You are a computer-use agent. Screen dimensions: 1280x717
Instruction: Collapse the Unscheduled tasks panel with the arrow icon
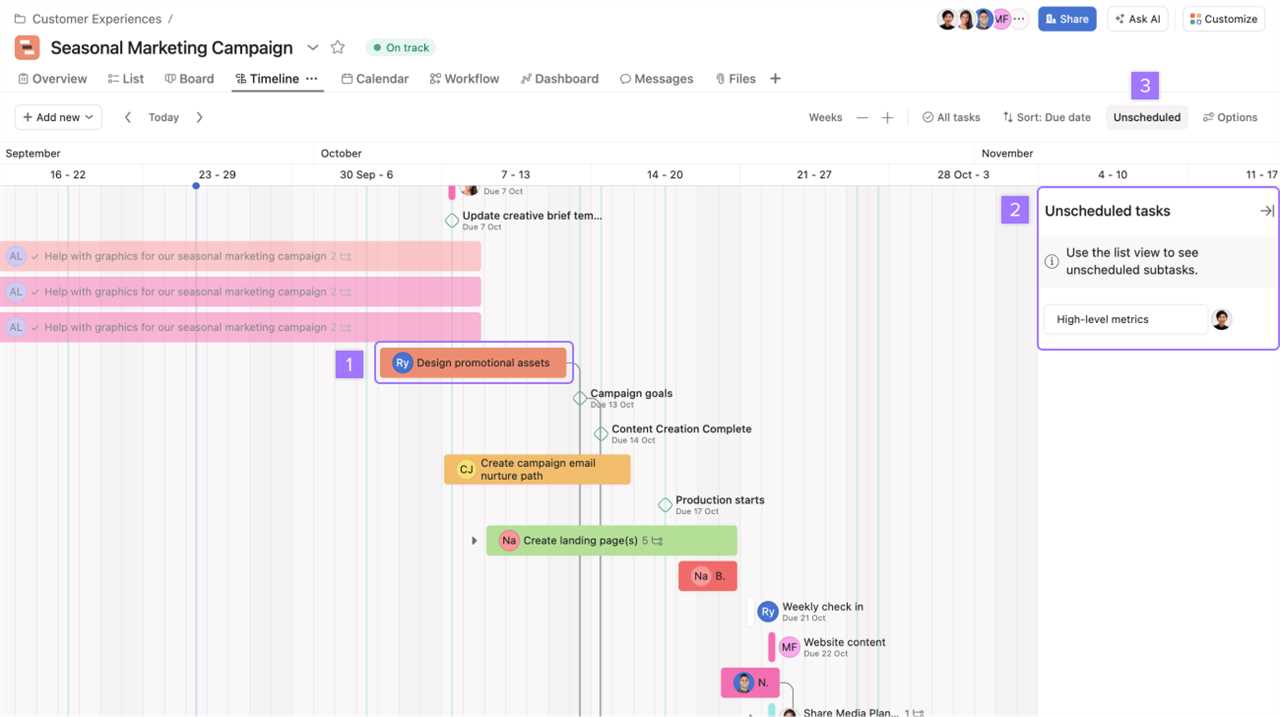[x=1266, y=211]
